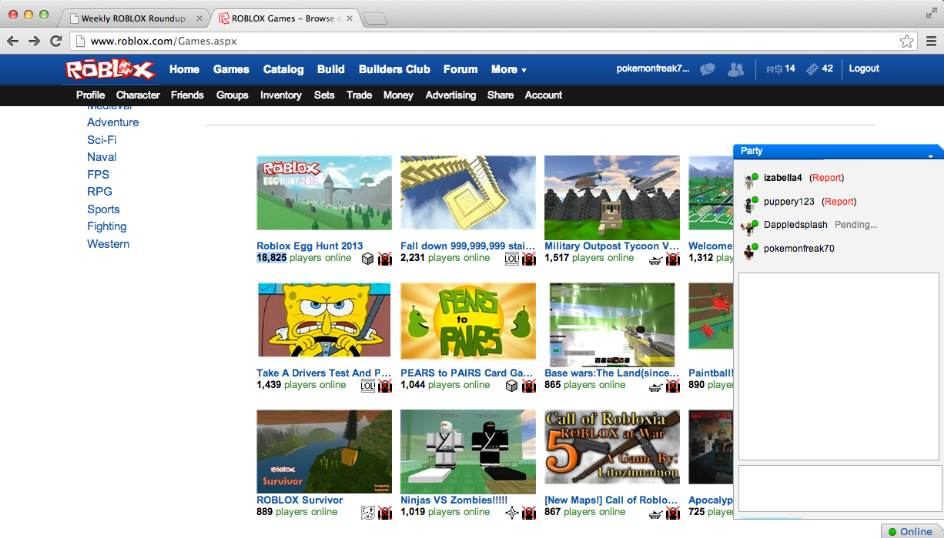Click genre icon under ROBLOX Survivor

coord(367,513)
